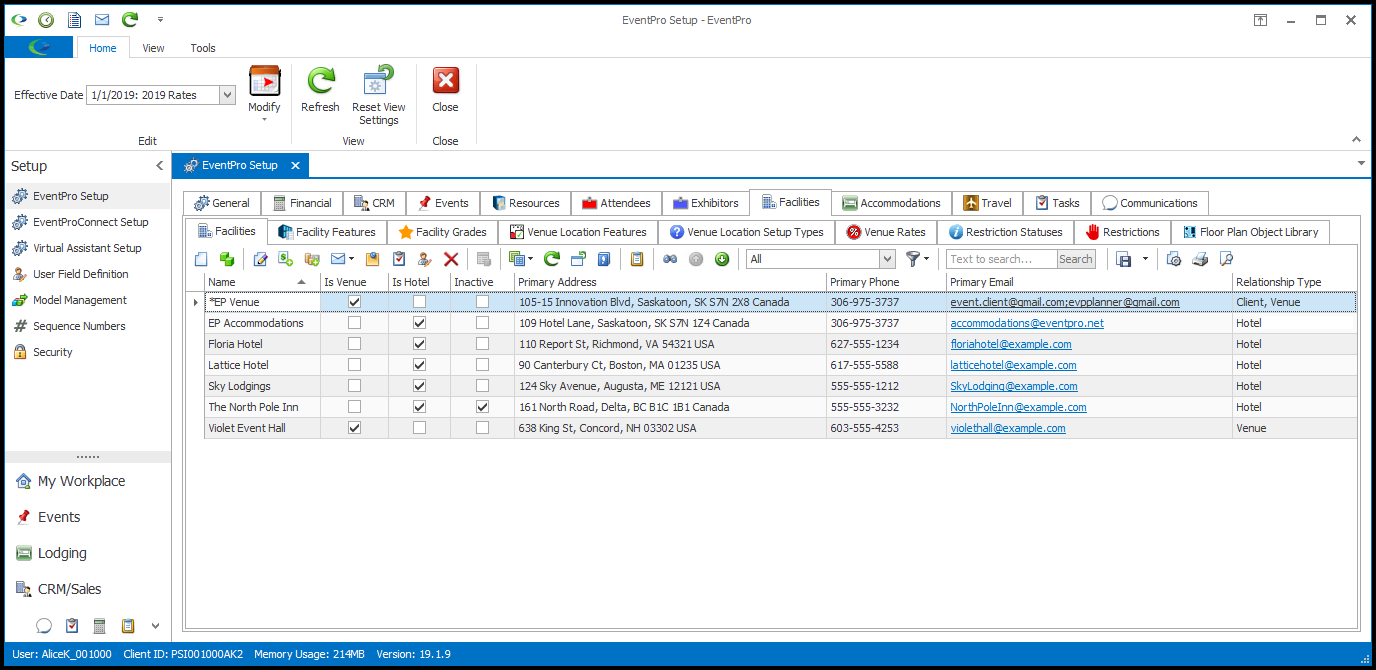
Task: Expand the sidebar overflow chevron at bottom
Action: 155,626
